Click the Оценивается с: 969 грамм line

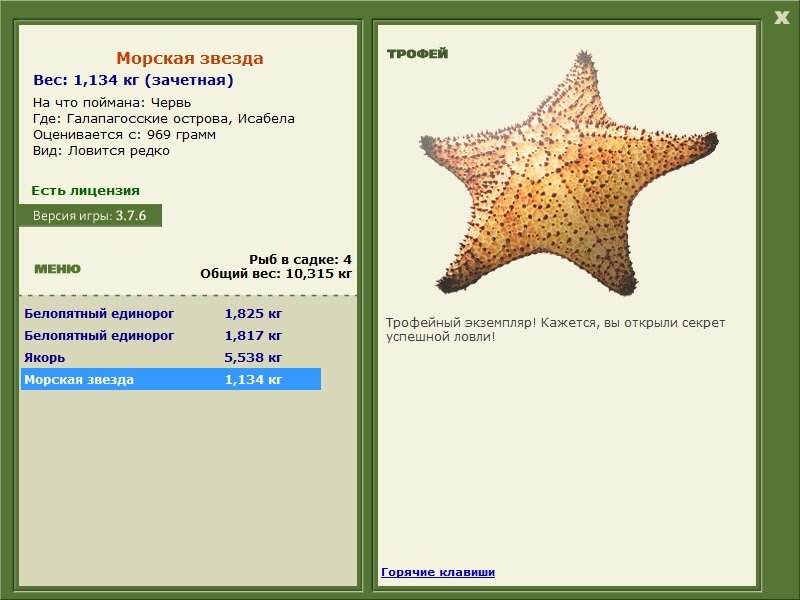click(124, 135)
